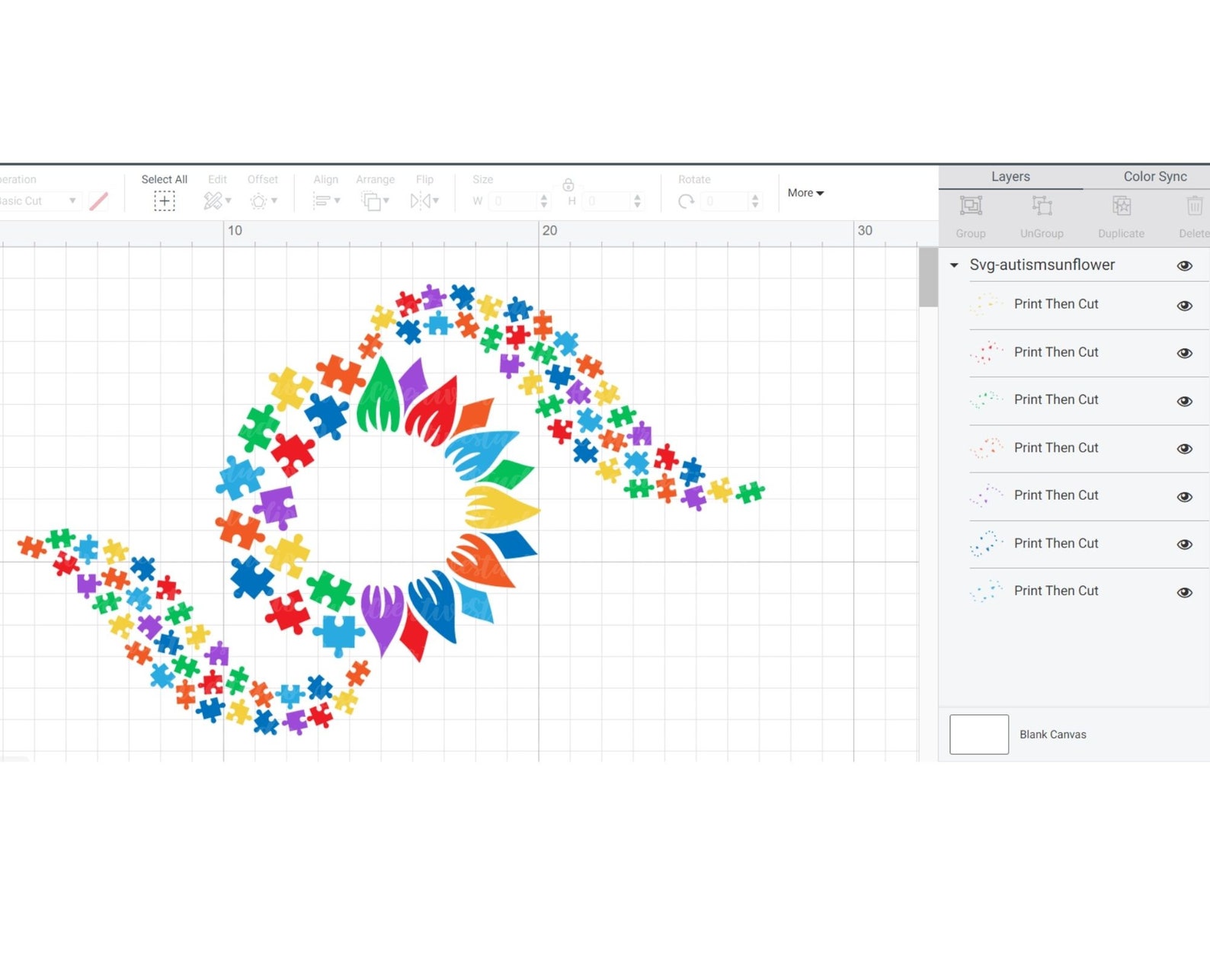Open the Flip options
This screenshot has height=980, width=1210.
[421, 201]
